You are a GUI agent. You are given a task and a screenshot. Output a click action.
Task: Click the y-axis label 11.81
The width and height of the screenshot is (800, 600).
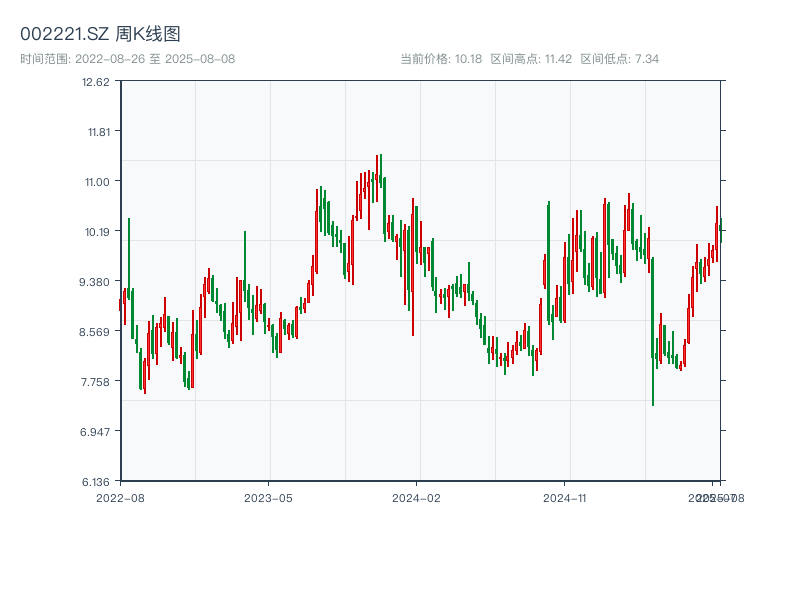click(98, 132)
